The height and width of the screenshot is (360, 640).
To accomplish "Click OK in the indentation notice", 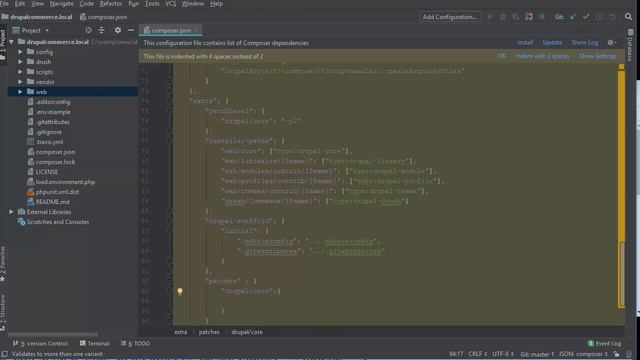I will (x=502, y=56).
